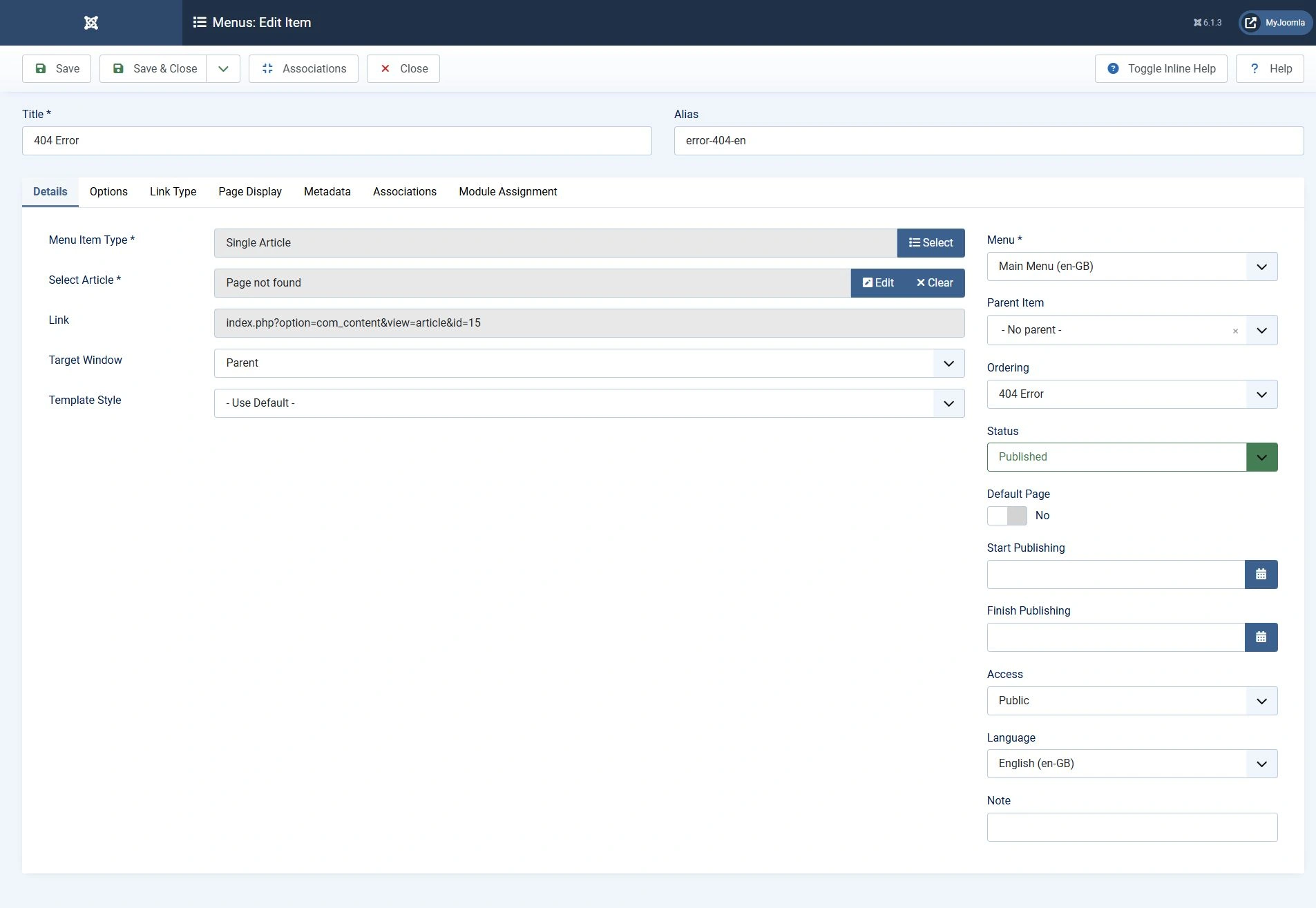
Task: Toggle the Default Page switch
Action: [1007, 516]
